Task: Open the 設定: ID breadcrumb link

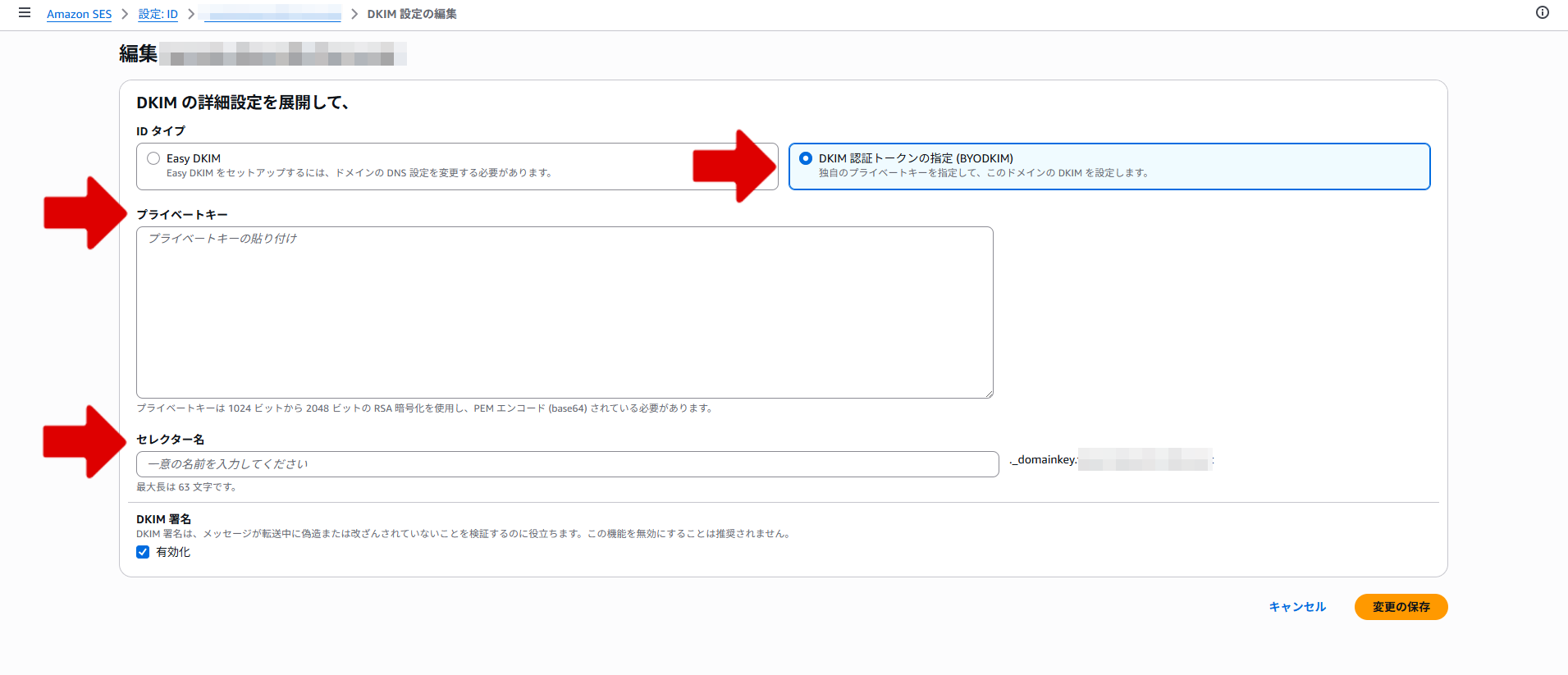Action: (x=158, y=14)
